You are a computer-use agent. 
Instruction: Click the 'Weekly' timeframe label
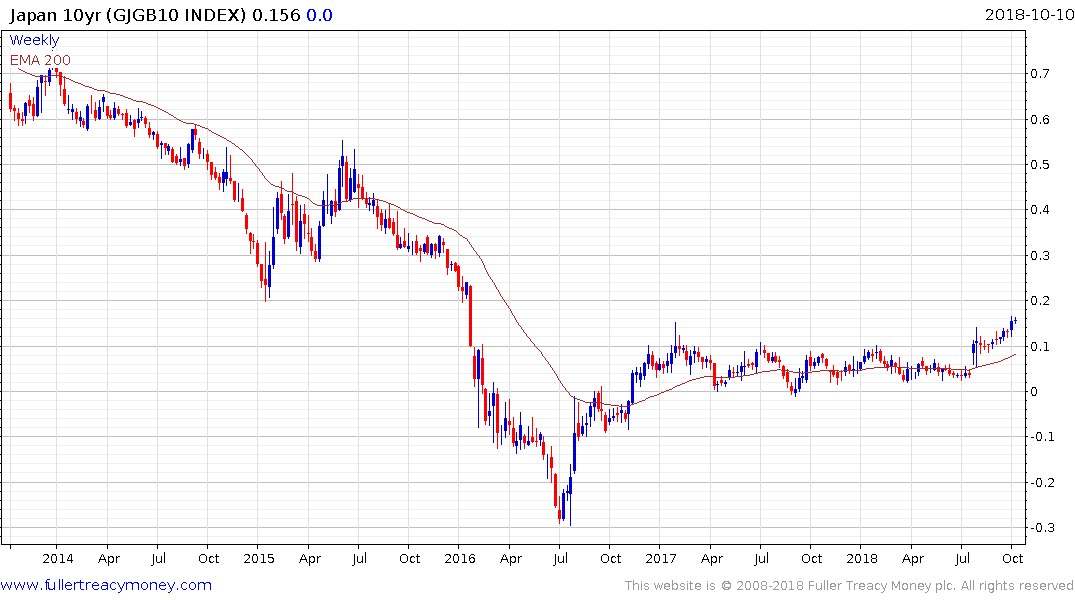pyautogui.click(x=34, y=40)
